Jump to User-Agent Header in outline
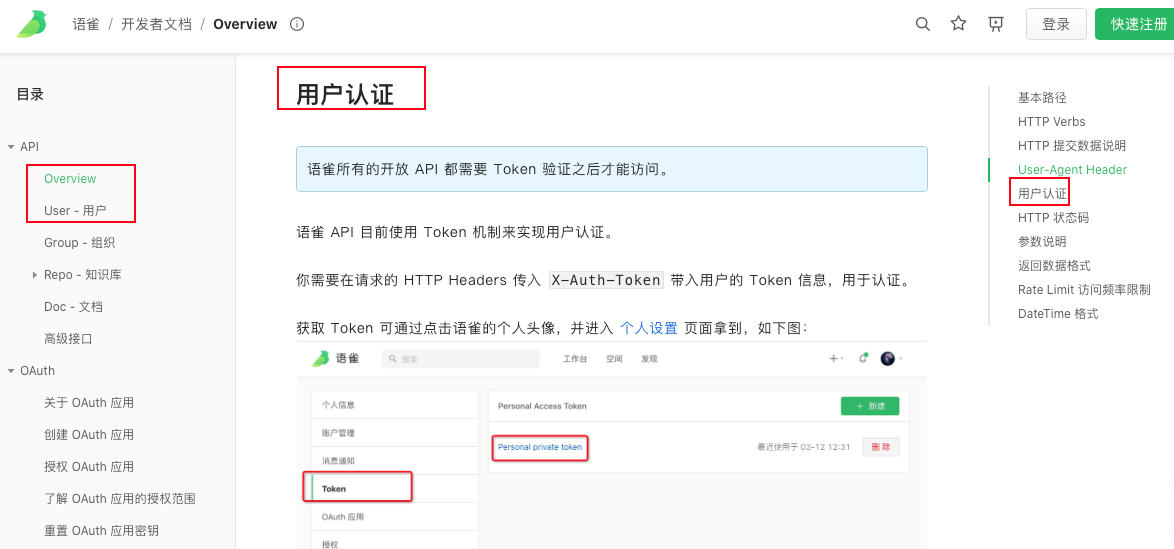This screenshot has height=549, width=1174. [x=1072, y=169]
